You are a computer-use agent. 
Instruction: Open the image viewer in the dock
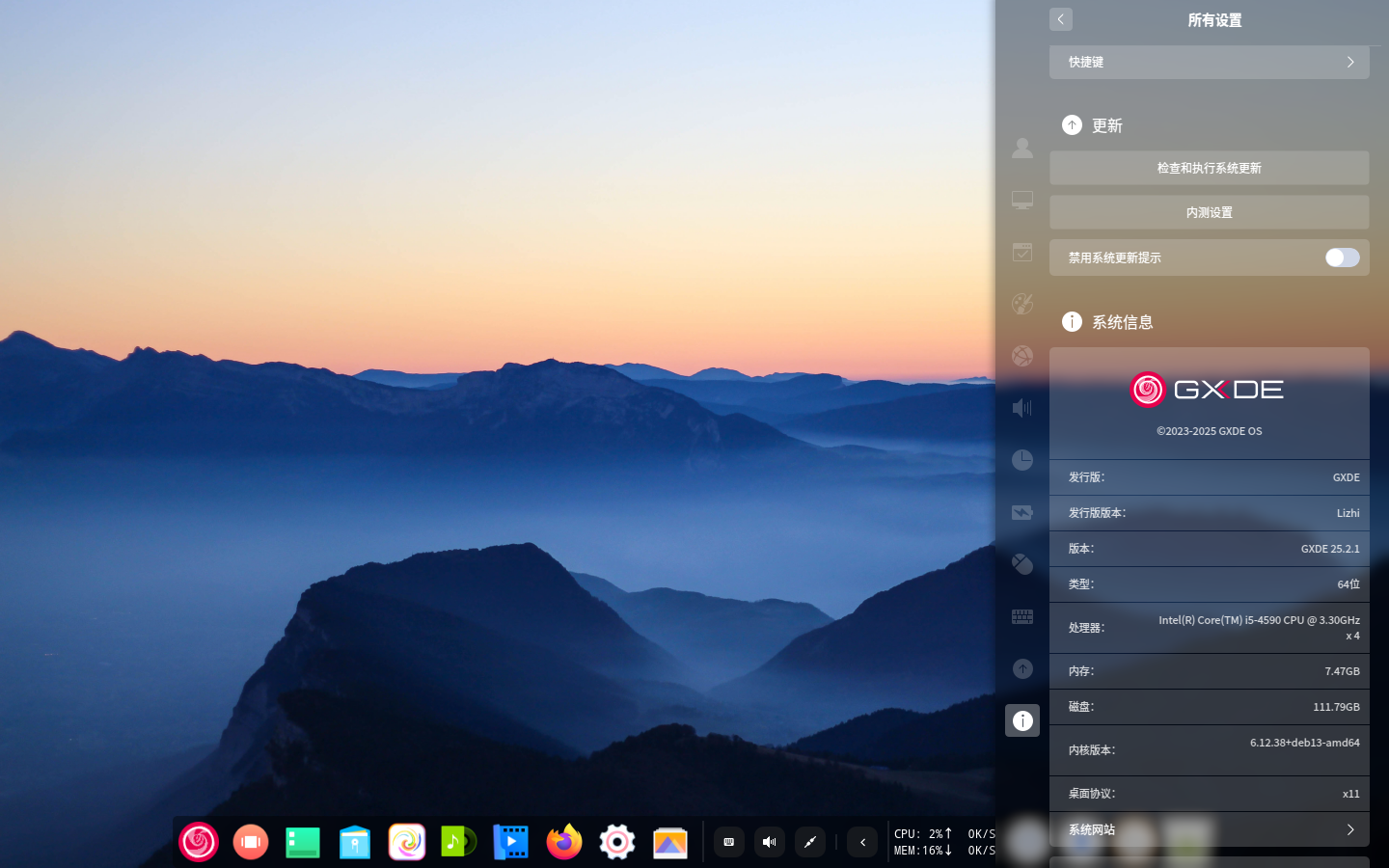(669, 842)
